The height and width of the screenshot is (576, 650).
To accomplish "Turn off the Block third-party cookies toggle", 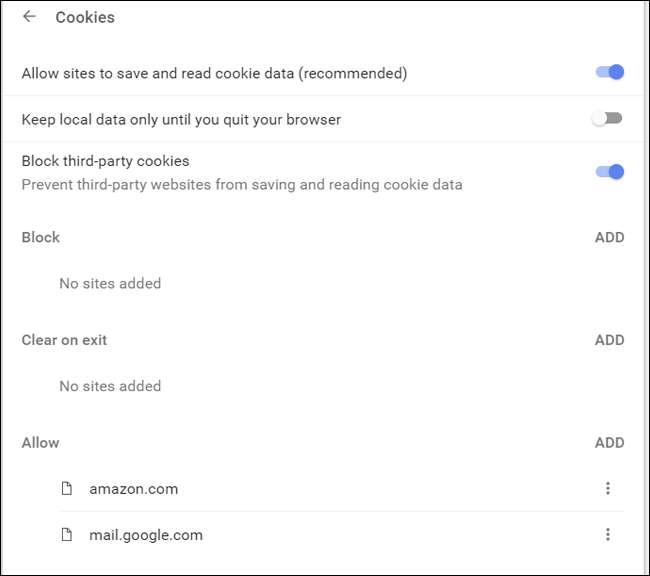I will coord(609,172).
